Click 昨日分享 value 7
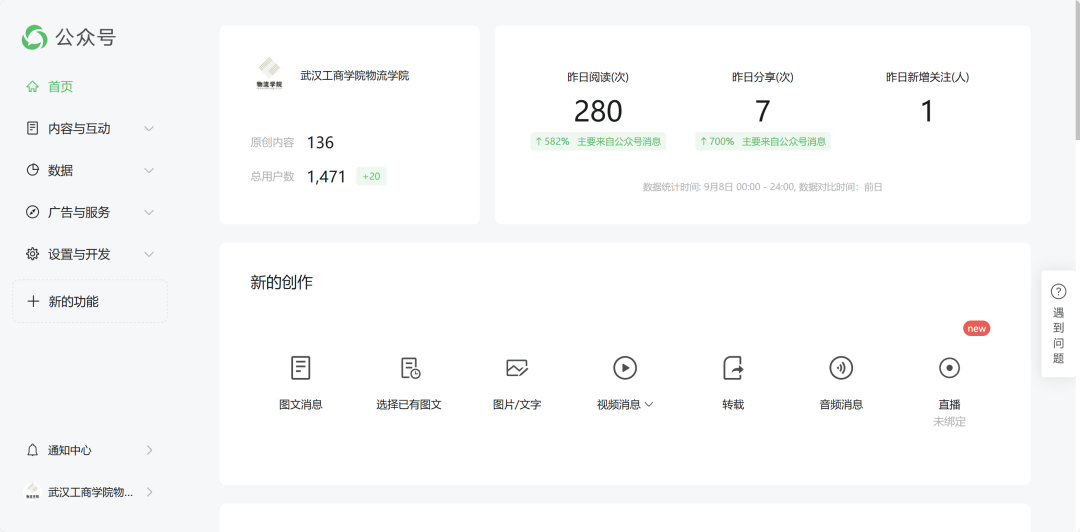The height and width of the screenshot is (532, 1080). pos(762,111)
